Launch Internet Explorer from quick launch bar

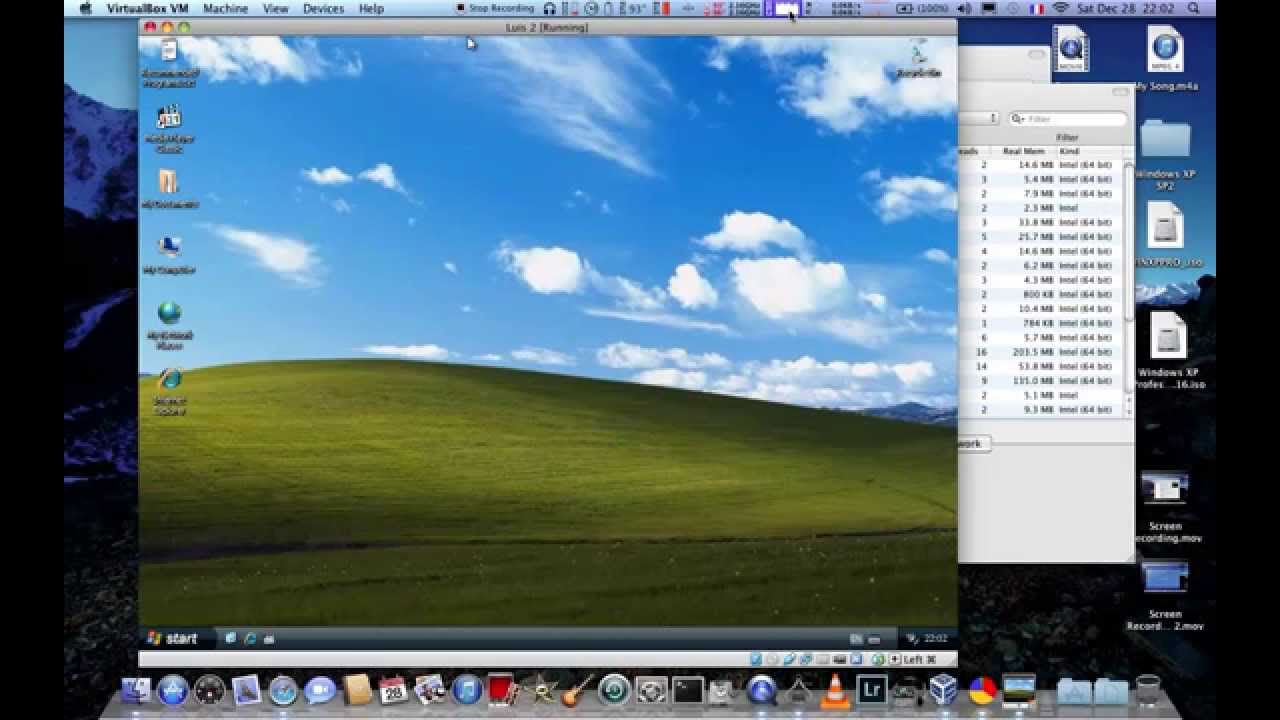[250, 638]
